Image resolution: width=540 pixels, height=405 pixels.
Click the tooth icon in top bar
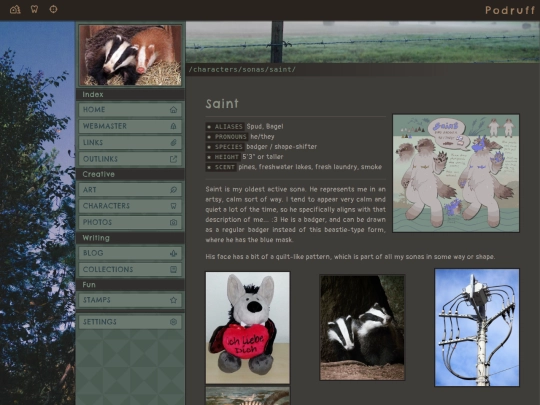(34, 9)
